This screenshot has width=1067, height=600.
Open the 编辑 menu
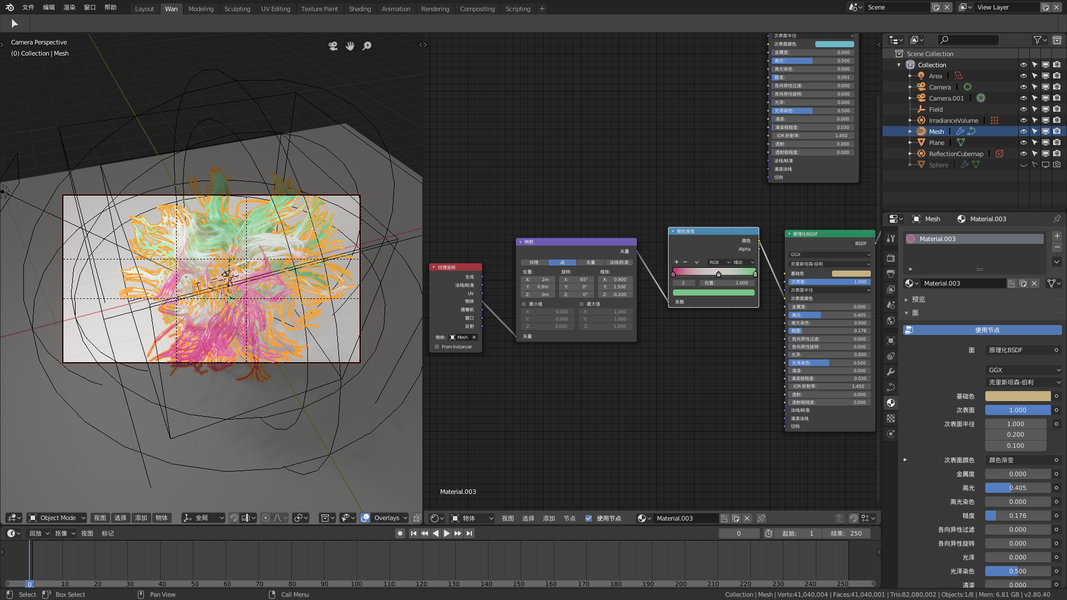point(49,7)
